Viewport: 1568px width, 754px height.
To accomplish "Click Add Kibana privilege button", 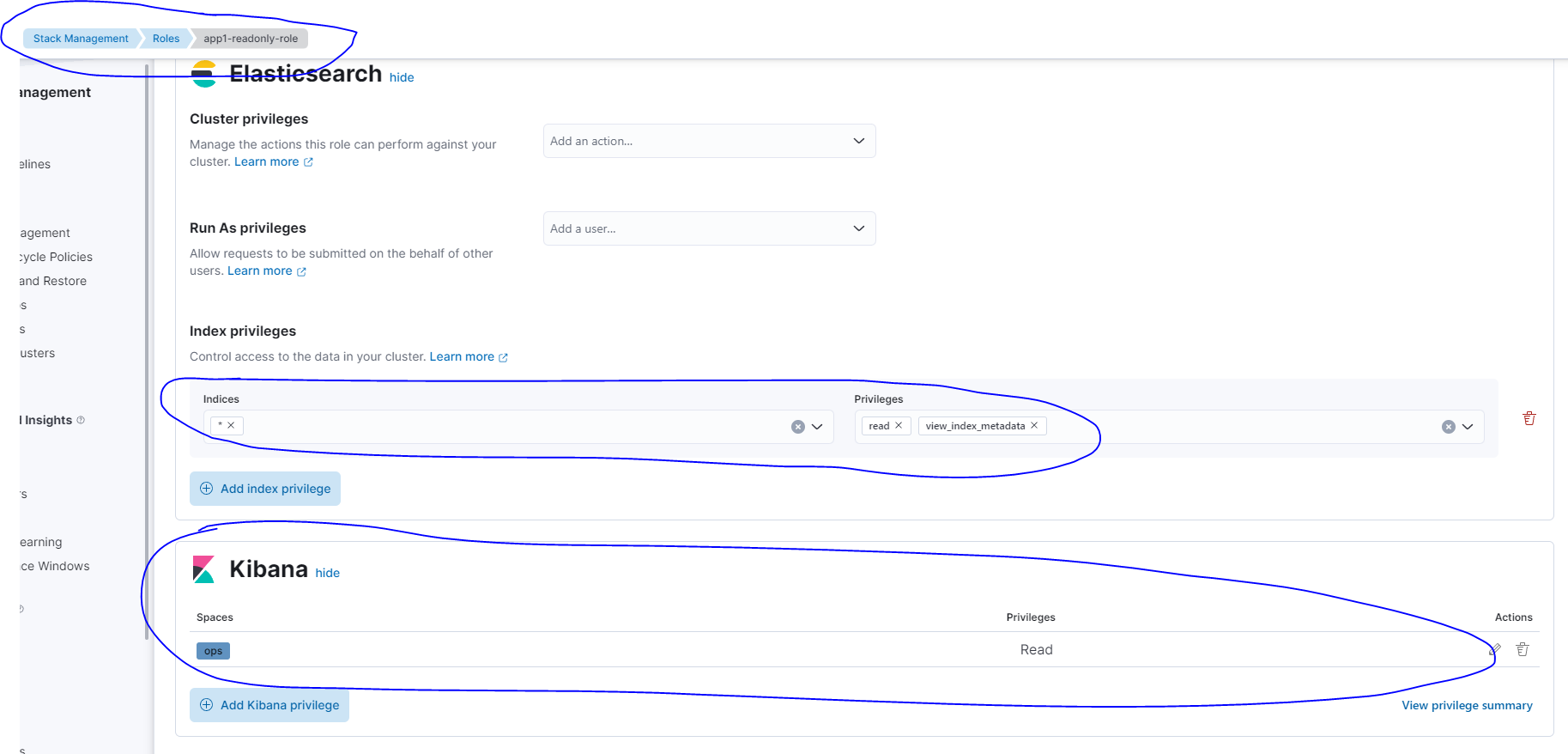I will coord(269,705).
